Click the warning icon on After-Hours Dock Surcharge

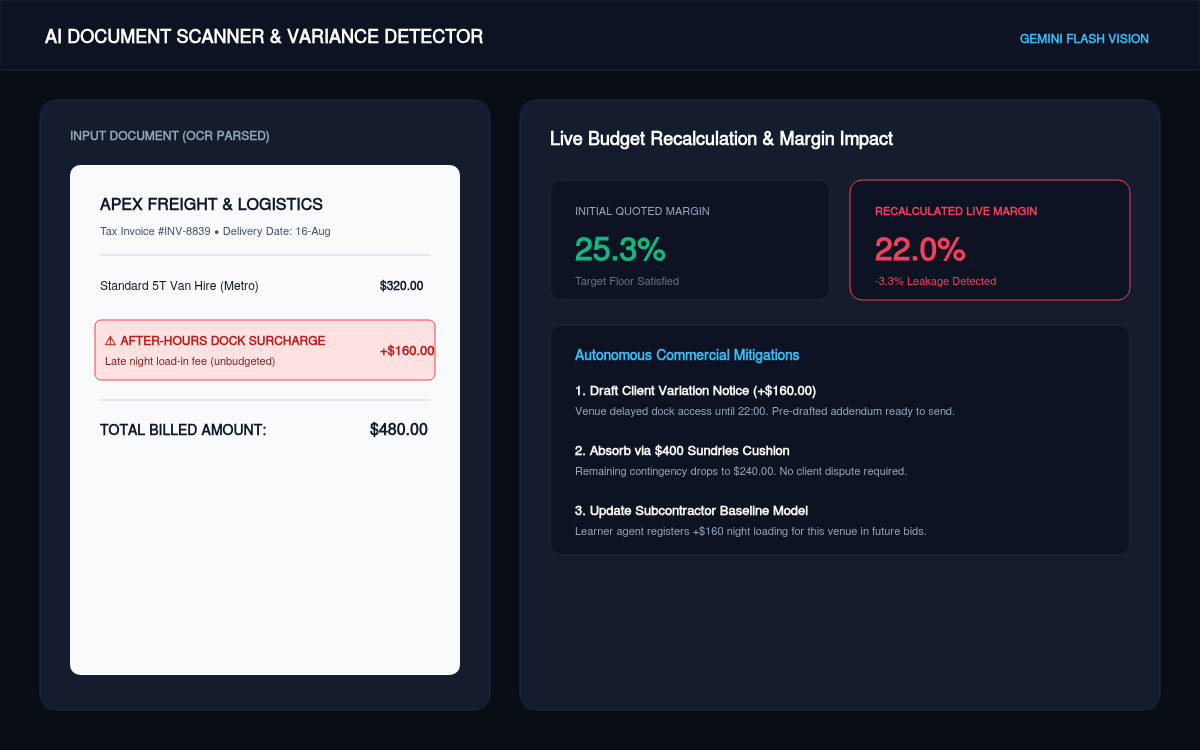[110, 341]
